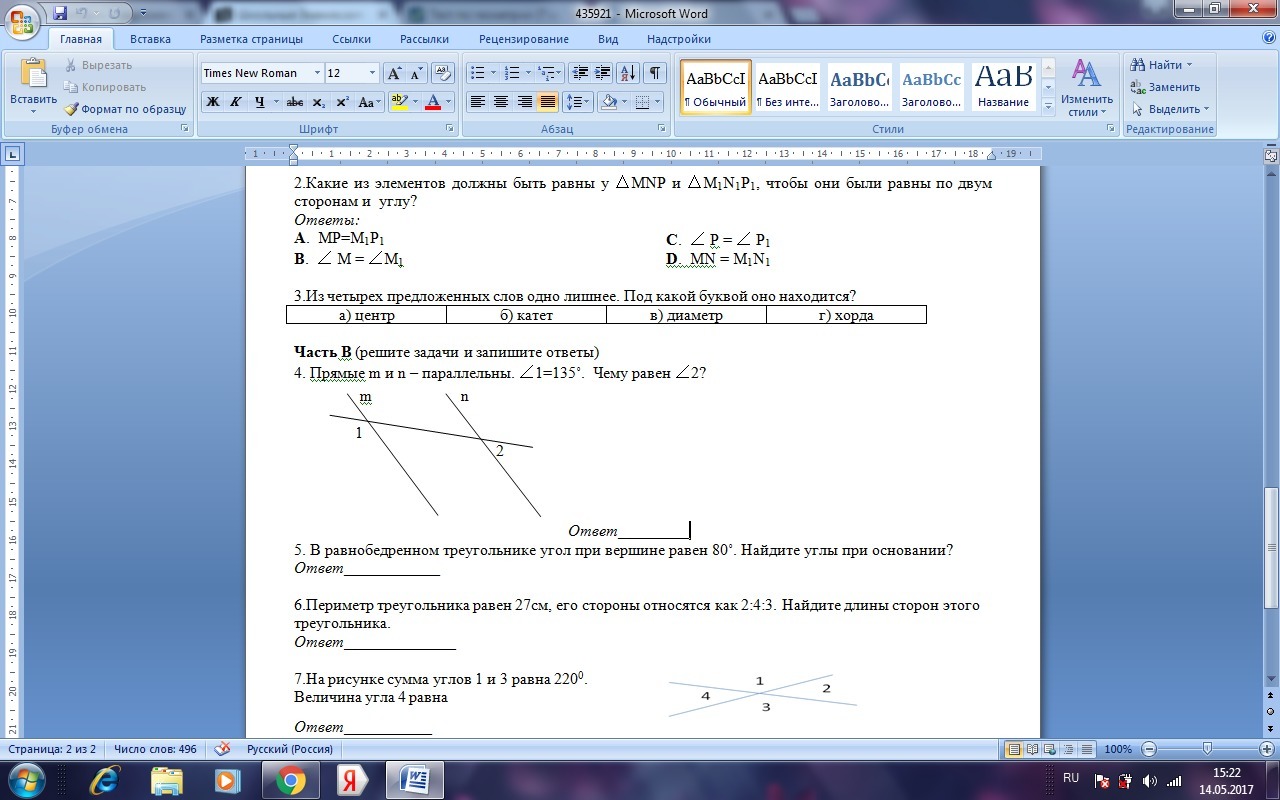Click the decrease indent icon
This screenshot has width=1280, height=800.
click(580, 73)
